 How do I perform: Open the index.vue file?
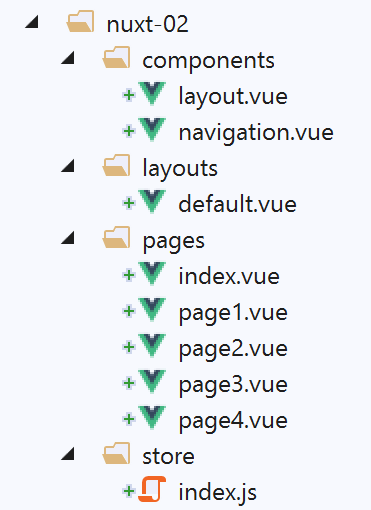point(229,276)
